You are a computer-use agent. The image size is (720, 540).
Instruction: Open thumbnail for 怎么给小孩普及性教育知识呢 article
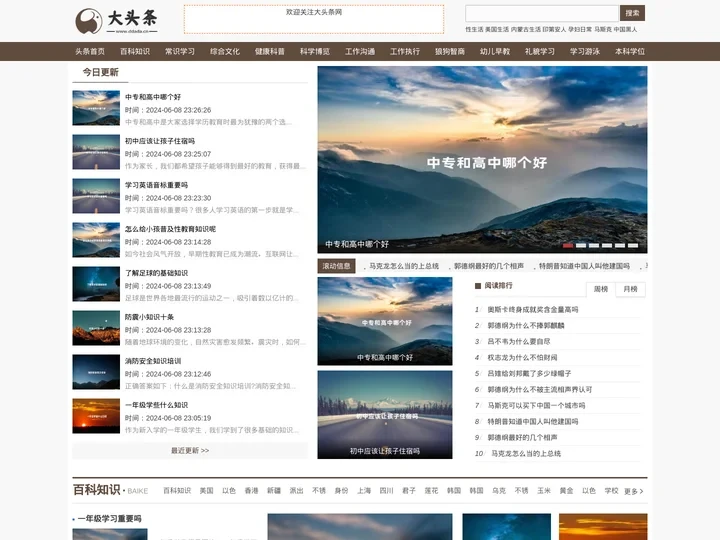(96, 240)
